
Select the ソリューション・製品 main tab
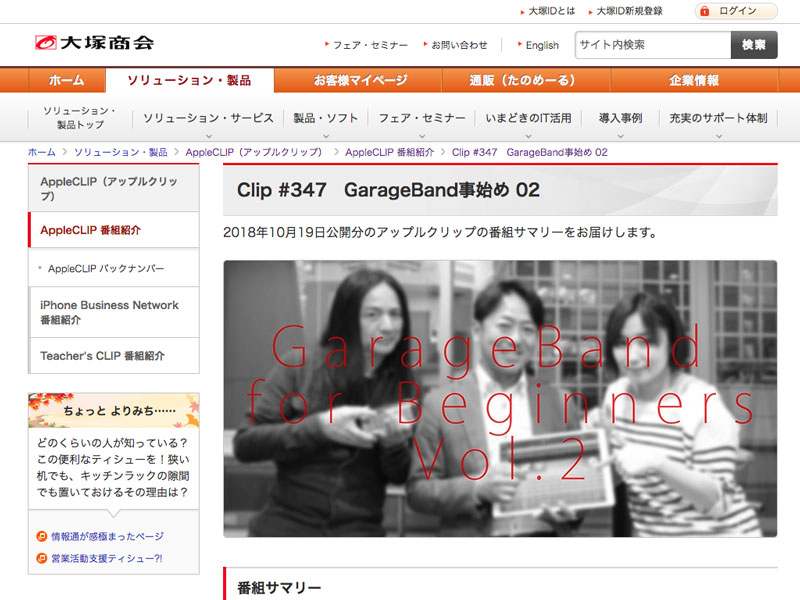189,80
